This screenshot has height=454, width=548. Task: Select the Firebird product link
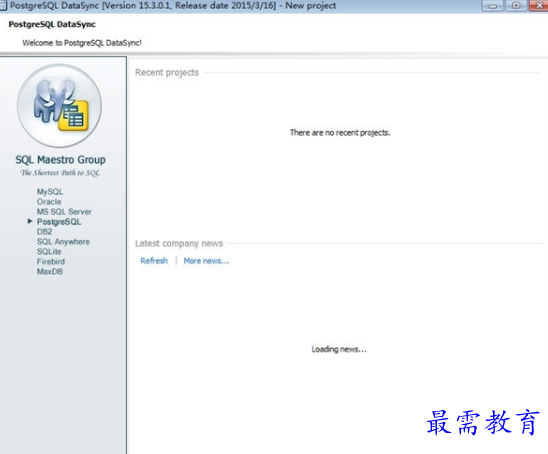[51, 261]
